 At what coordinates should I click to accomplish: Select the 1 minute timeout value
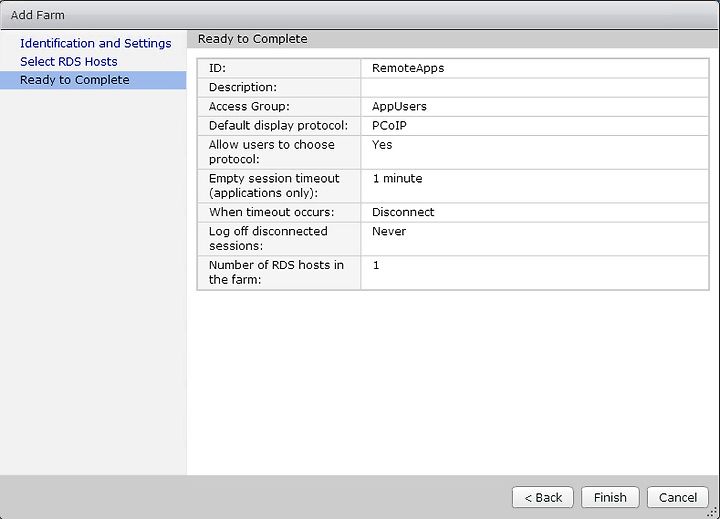click(397, 179)
